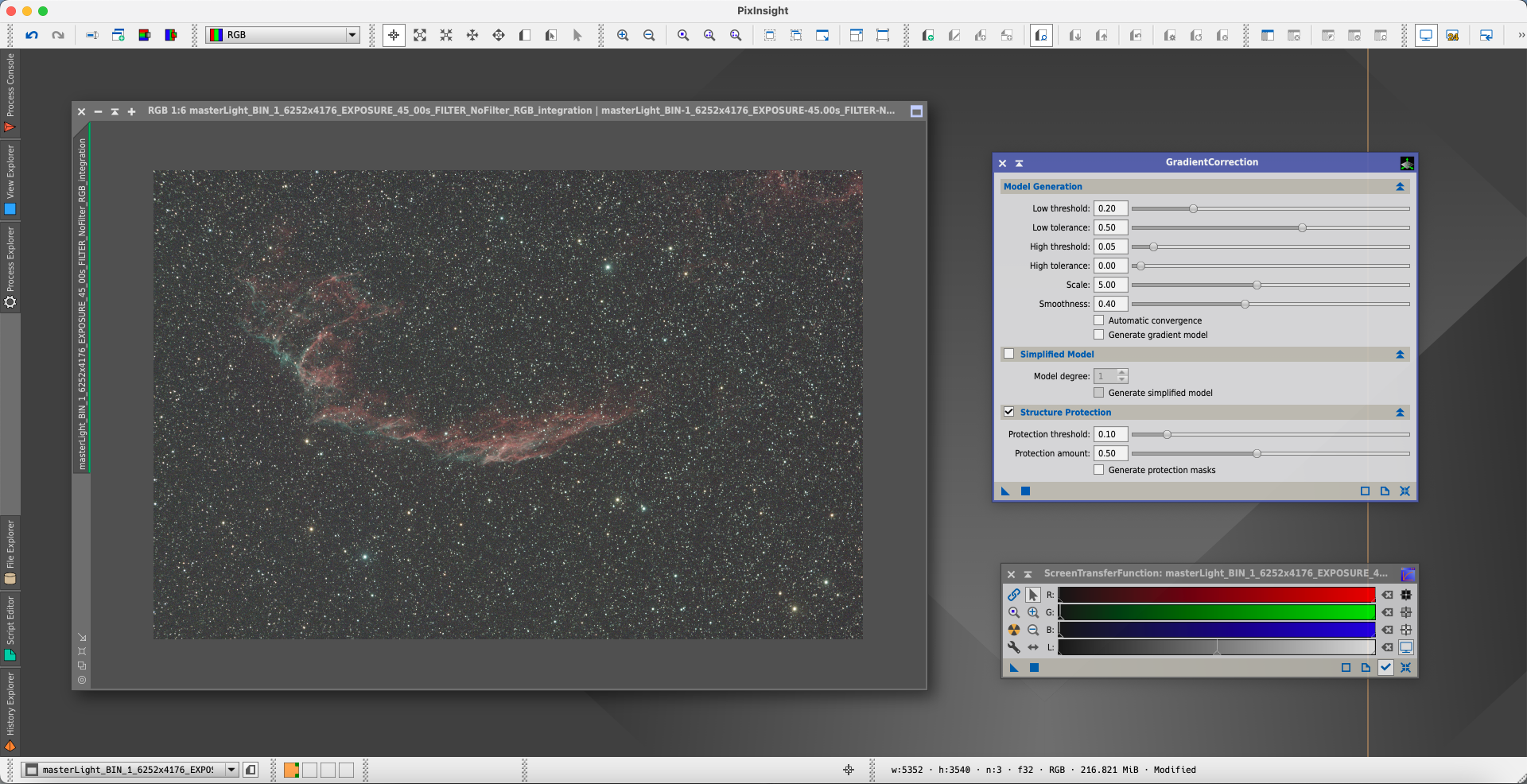This screenshot has height=784, width=1527.
Task: Click the Low threshold value field
Action: click(1110, 208)
